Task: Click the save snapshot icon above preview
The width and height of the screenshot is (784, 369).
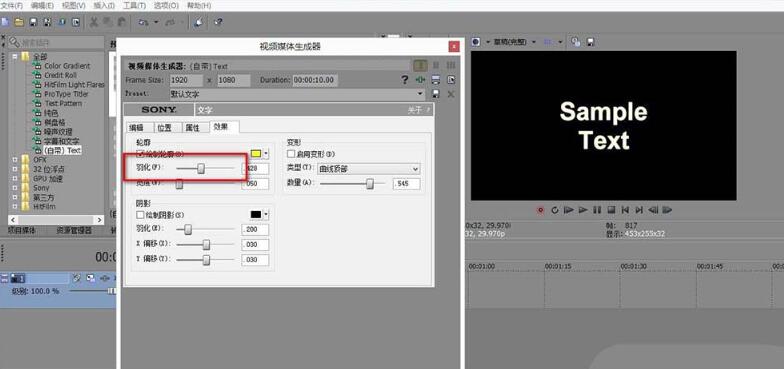Action: pyautogui.click(x=590, y=42)
